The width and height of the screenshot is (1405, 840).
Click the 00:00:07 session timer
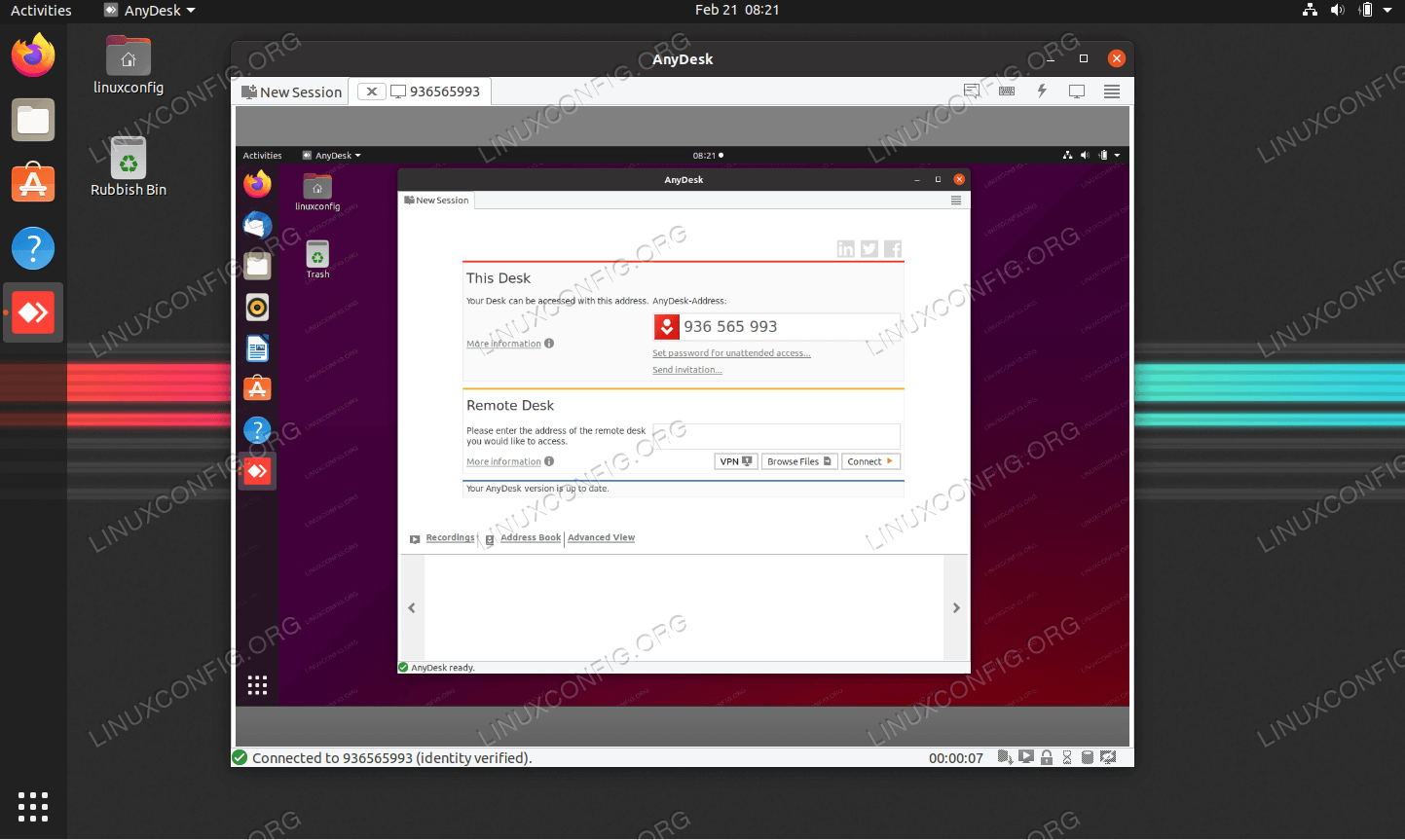(x=955, y=758)
